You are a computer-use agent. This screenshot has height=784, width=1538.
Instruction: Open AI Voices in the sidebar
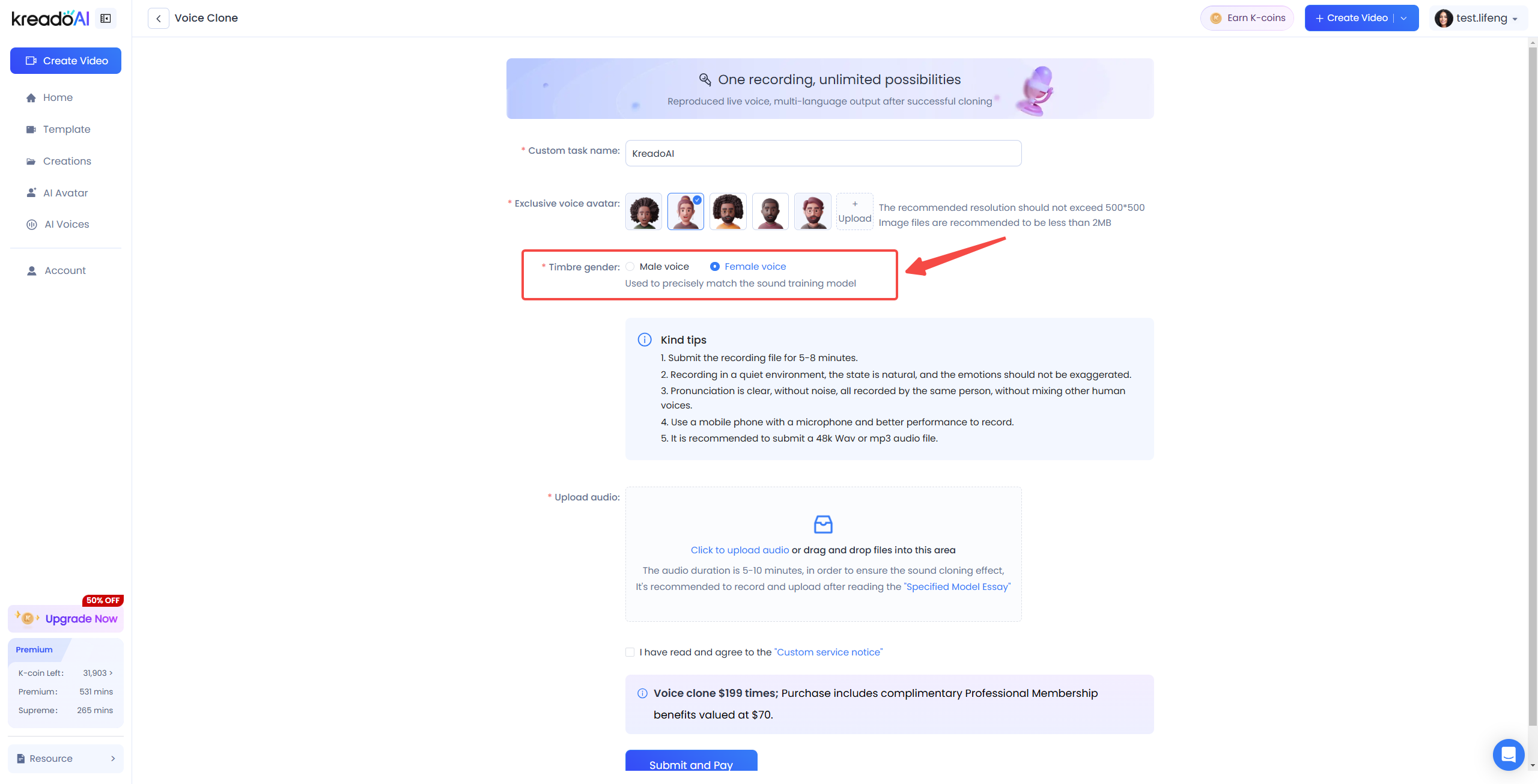point(65,224)
